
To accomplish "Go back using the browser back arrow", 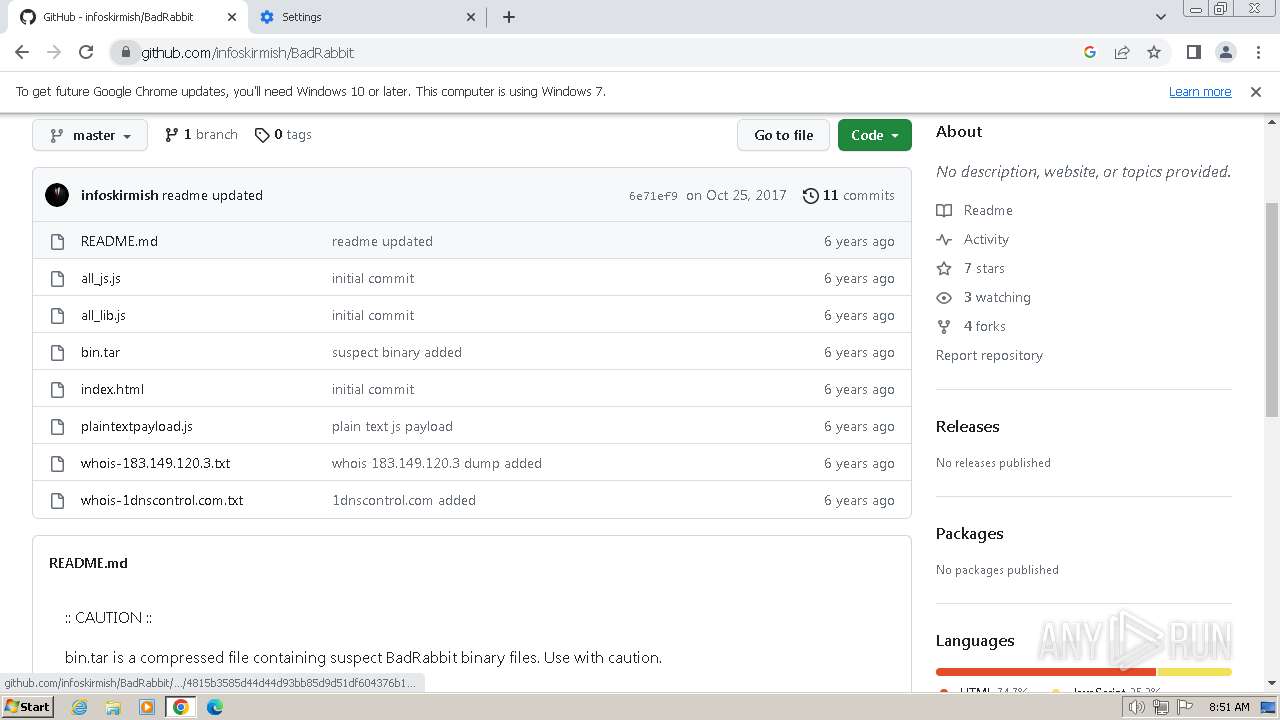I will (22, 52).
